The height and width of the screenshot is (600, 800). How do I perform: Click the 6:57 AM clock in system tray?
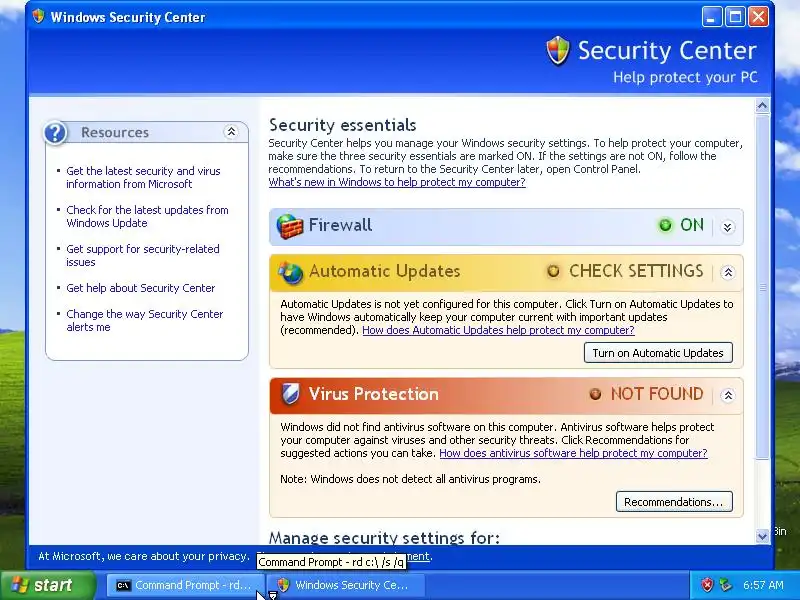pos(763,585)
